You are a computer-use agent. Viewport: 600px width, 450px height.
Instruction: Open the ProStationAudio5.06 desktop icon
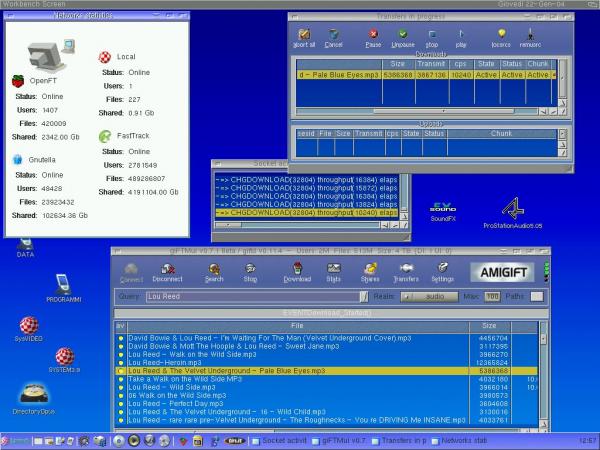(x=513, y=214)
